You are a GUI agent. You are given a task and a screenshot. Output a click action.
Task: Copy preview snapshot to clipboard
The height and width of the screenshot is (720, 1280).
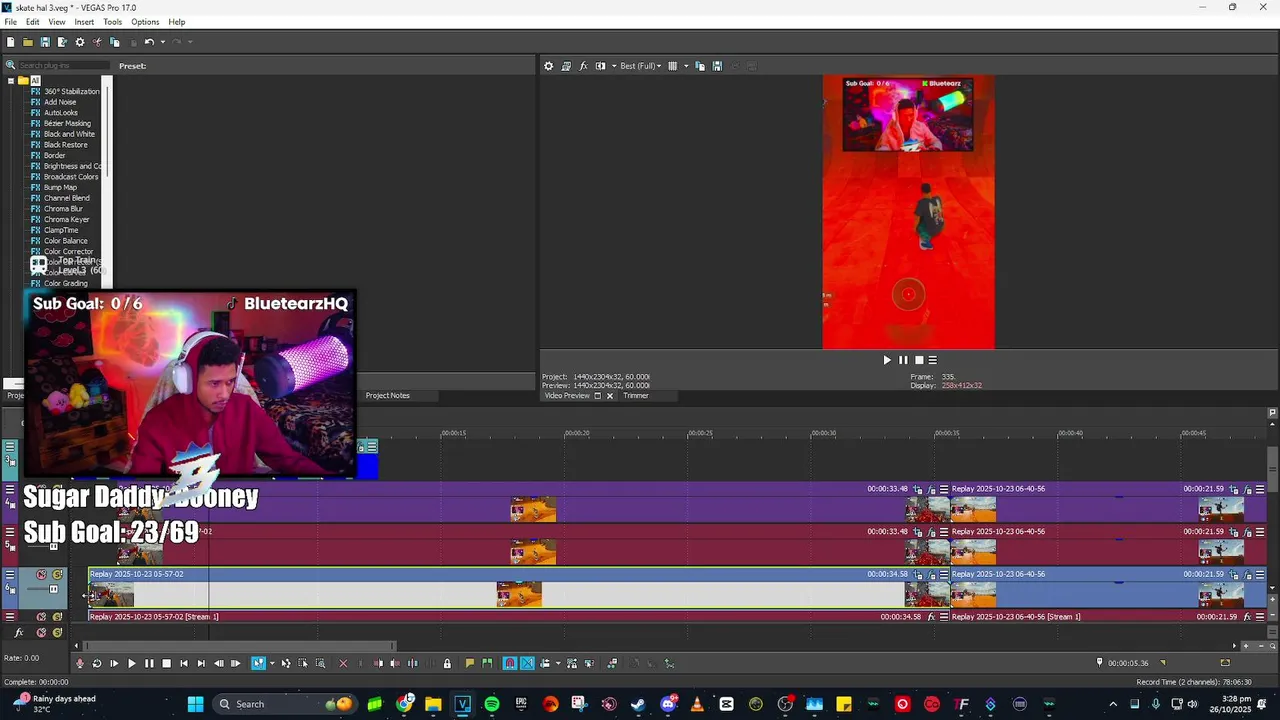pos(700,66)
